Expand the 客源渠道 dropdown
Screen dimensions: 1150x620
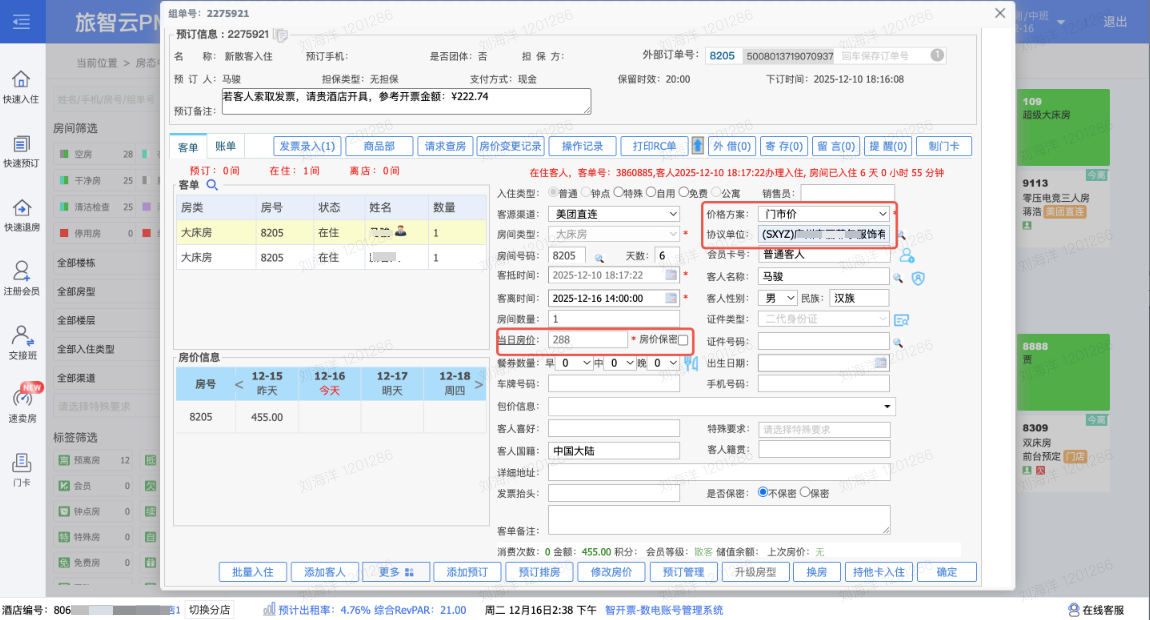pyautogui.click(x=615, y=214)
